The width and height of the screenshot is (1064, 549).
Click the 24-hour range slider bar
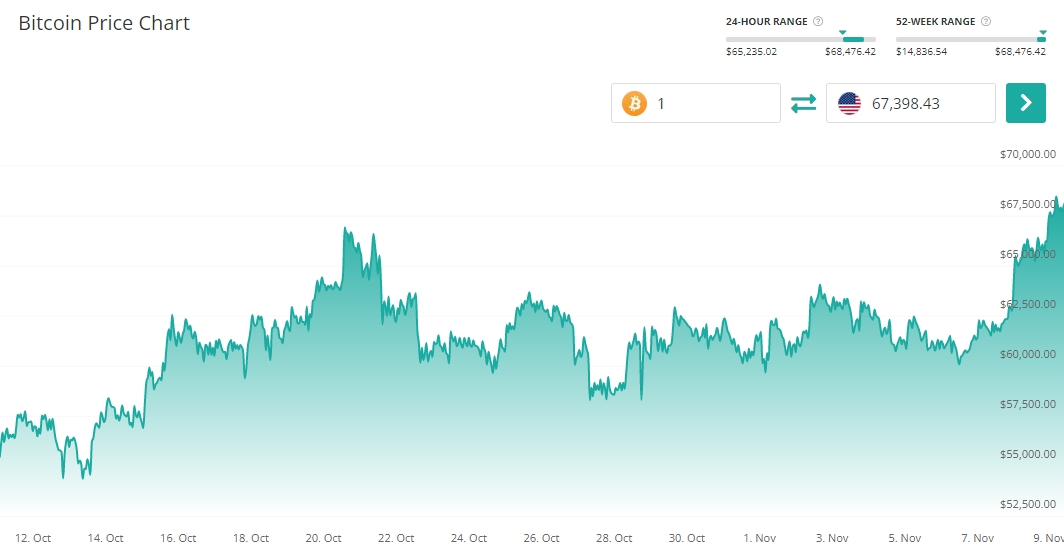pos(800,40)
